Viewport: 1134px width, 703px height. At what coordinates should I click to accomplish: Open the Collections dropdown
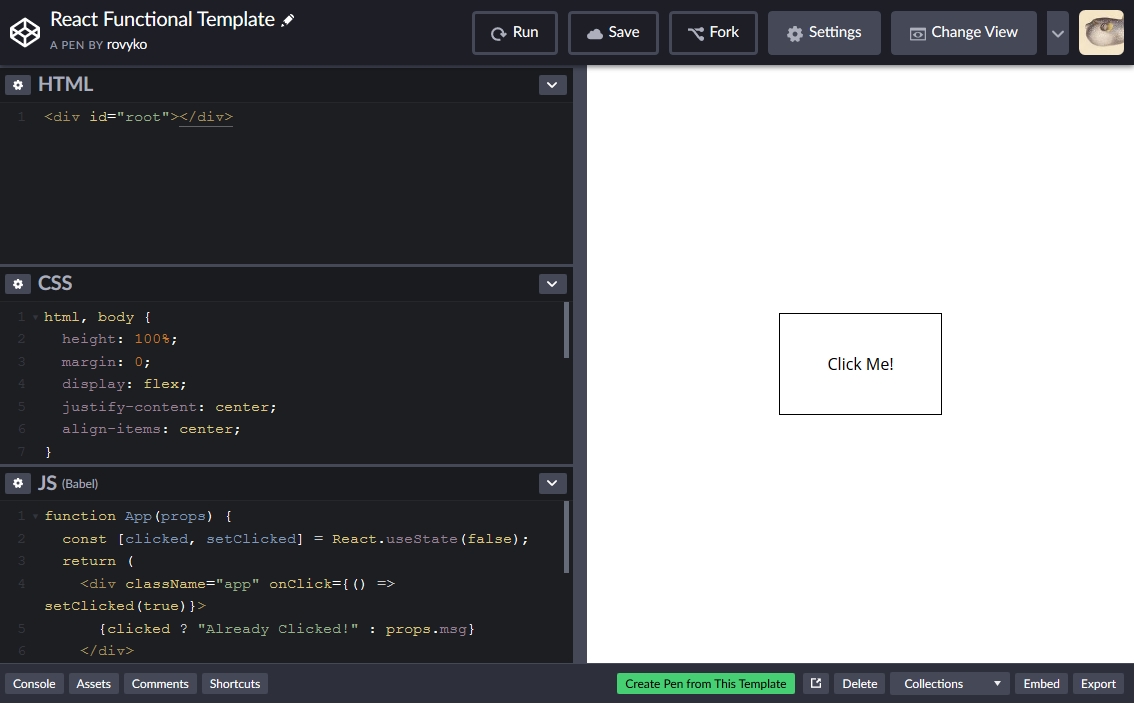pyautogui.click(x=950, y=683)
